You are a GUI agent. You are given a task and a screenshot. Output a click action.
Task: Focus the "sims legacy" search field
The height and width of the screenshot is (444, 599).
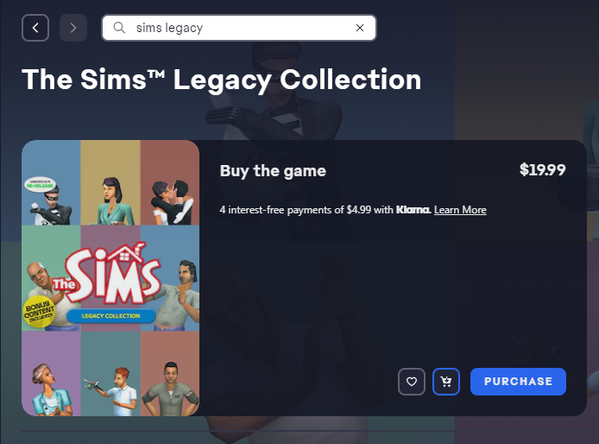pos(239,28)
